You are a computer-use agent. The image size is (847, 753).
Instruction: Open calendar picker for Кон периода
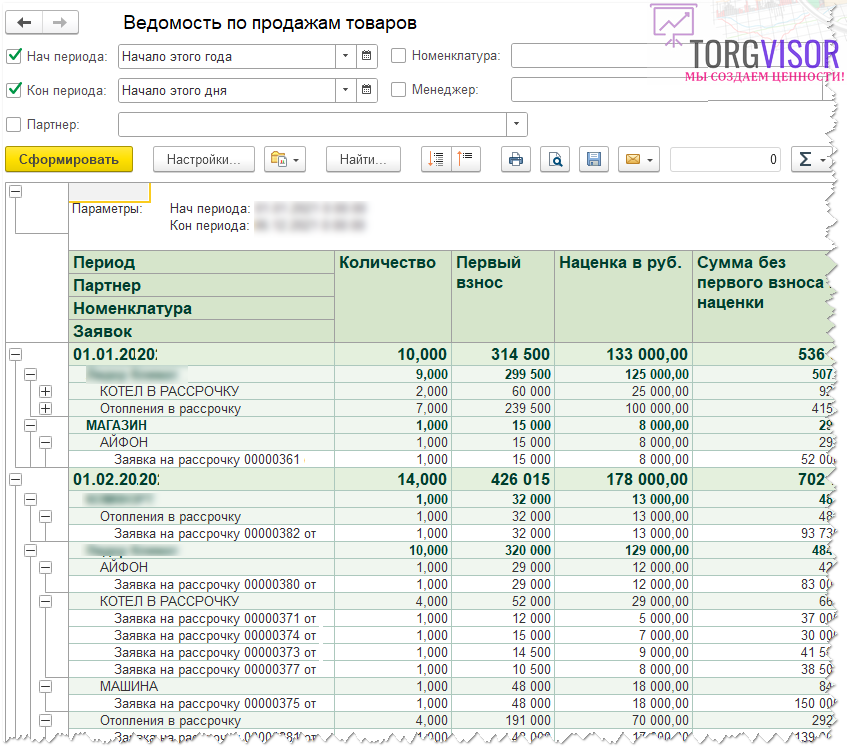coord(366,90)
